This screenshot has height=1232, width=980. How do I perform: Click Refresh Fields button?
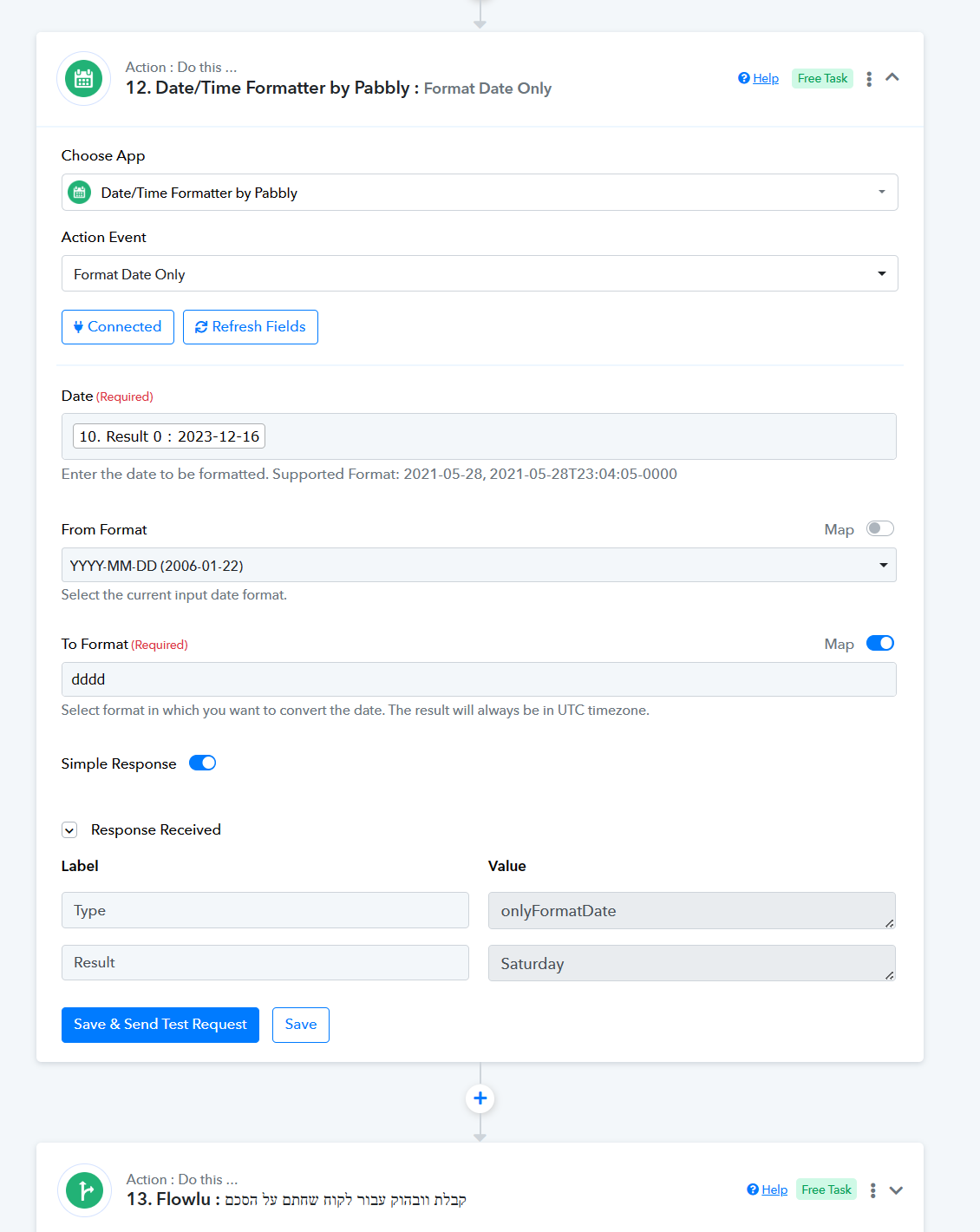tap(251, 327)
